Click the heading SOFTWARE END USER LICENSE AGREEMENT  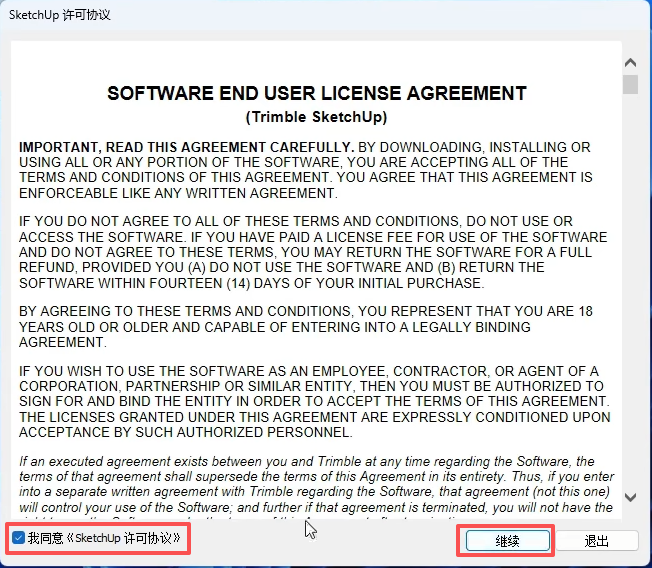click(317, 93)
